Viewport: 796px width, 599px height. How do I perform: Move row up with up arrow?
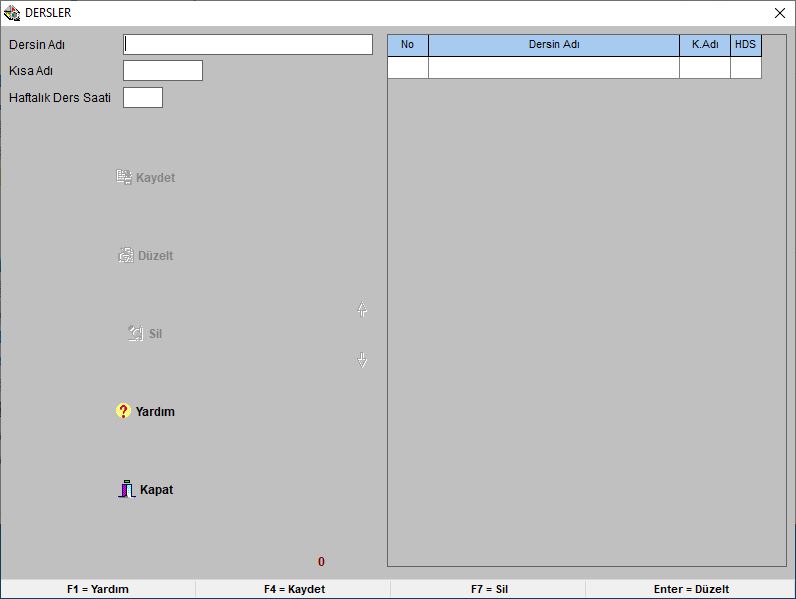coord(362,309)
